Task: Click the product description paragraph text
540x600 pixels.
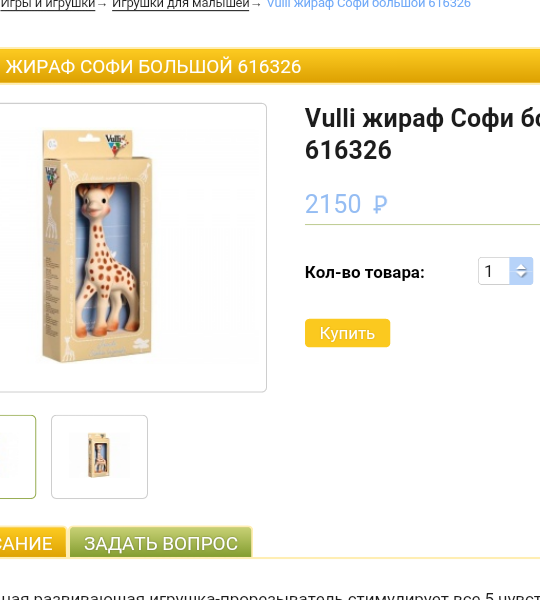Action: [270, 595]
